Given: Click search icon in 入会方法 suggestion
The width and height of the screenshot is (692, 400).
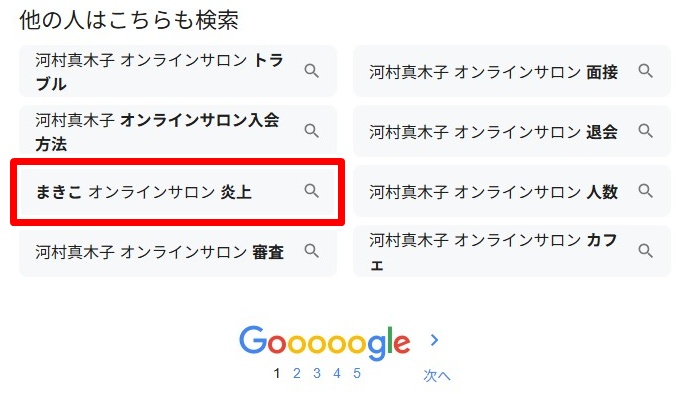Looking at the screenshot, I should 311,131.
